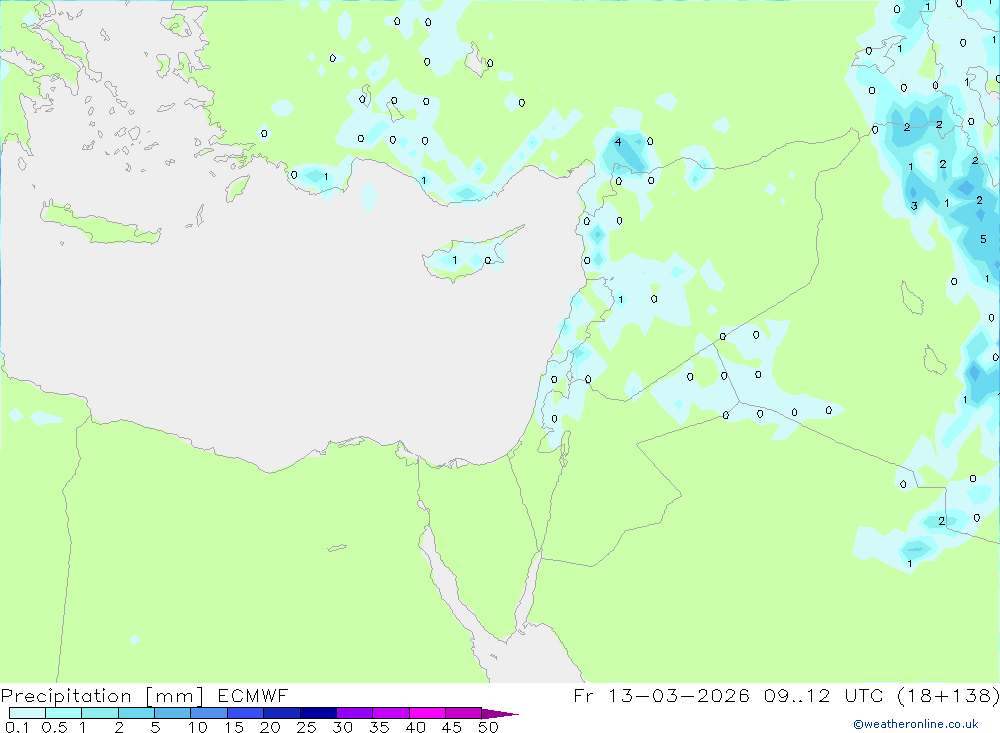Image resolution: width=1000 pixels, height=733 pixels.
Task: Click the '5' precipitation value on map
Action: [983, 239]
